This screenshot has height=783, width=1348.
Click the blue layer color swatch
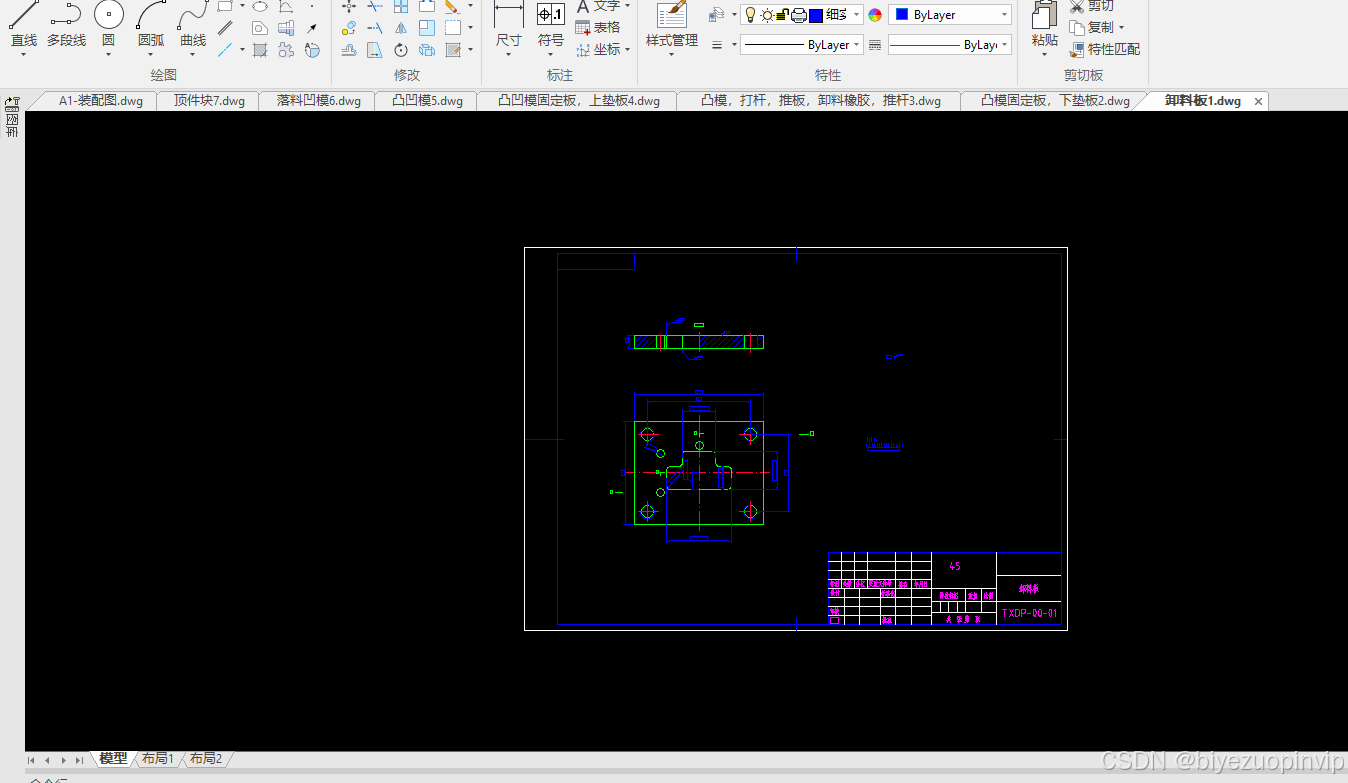tap(816, 15)
